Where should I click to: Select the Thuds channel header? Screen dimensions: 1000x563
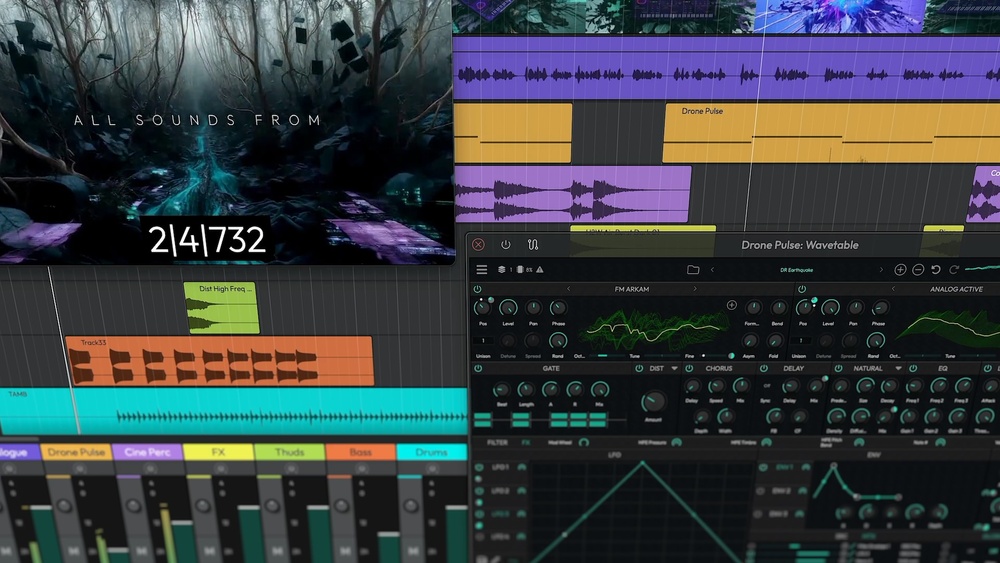290,452
